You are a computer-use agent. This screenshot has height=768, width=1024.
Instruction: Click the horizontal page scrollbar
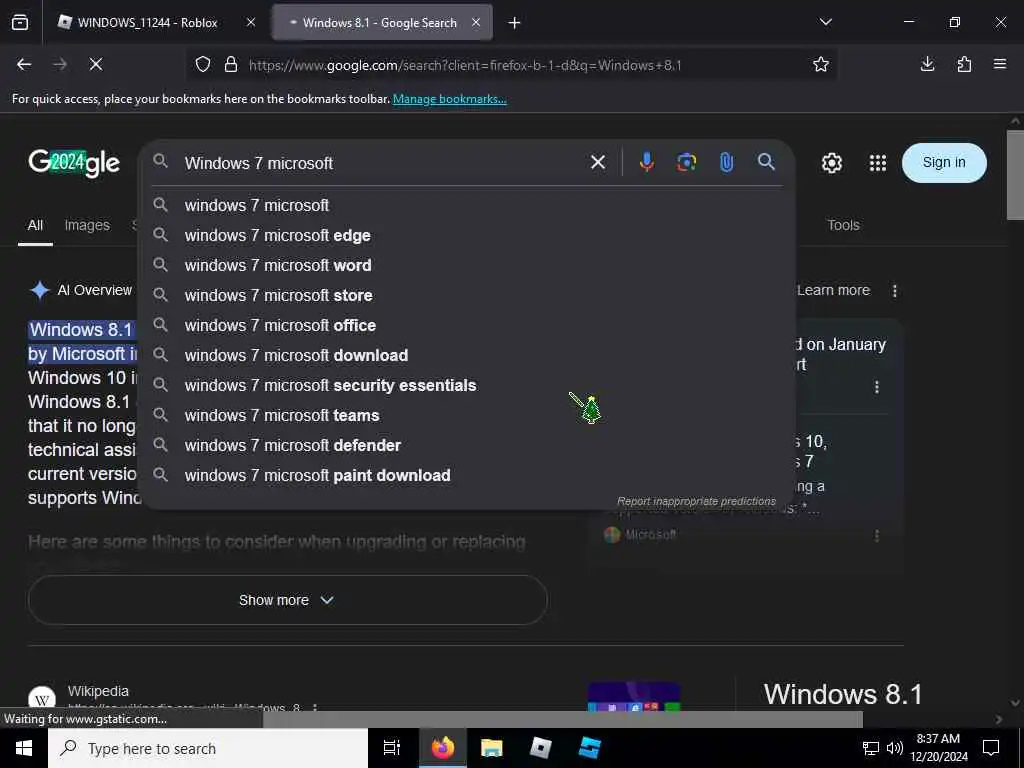pos(562,719)
